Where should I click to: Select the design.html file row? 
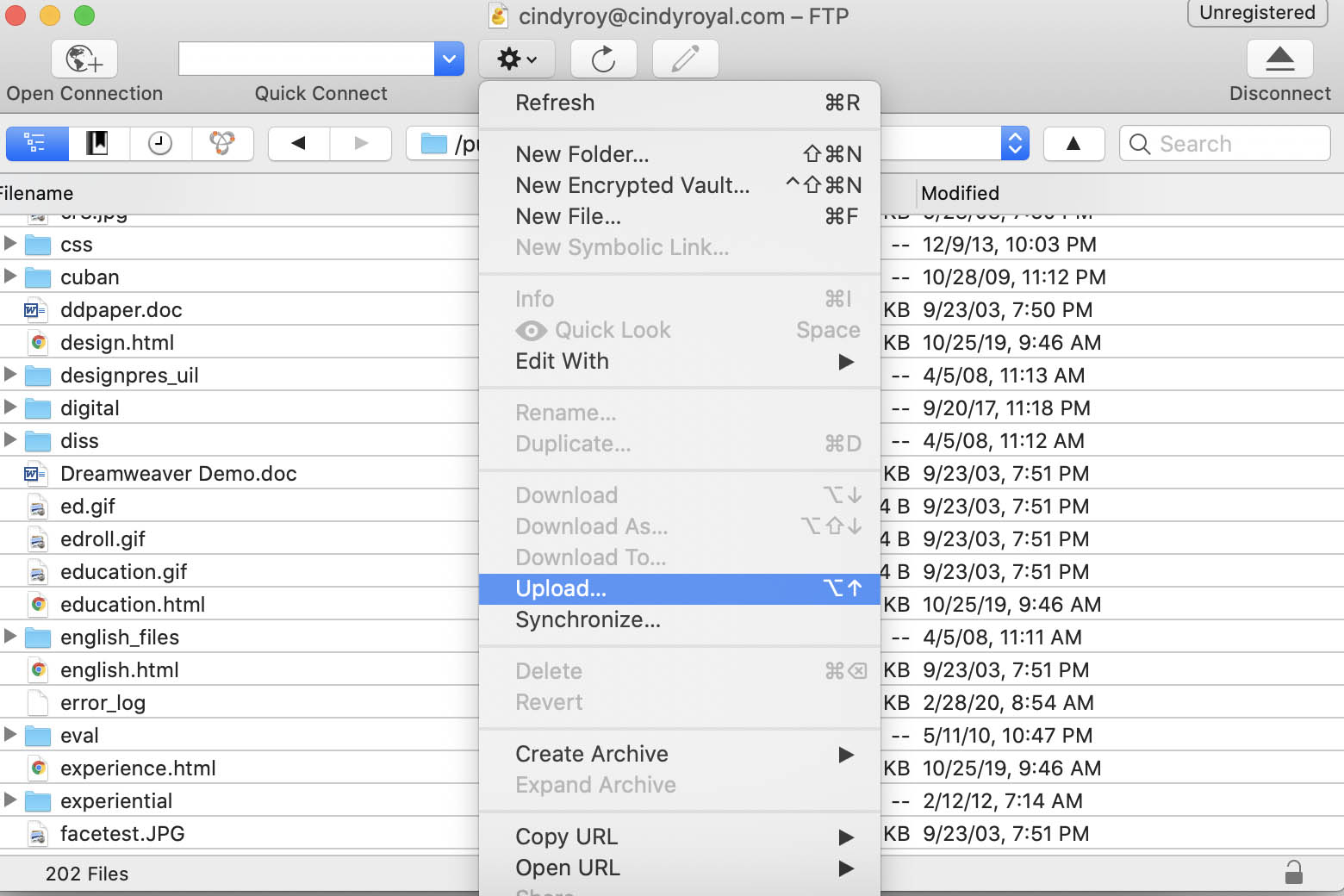[117, 343]
